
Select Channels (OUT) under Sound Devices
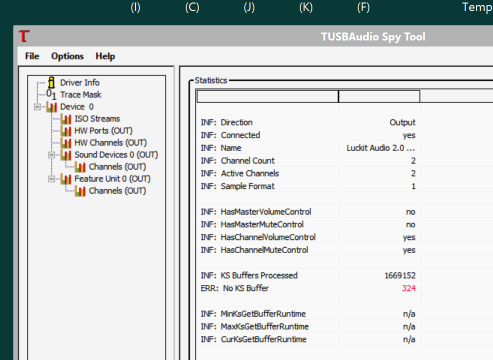tap(117, 167)
